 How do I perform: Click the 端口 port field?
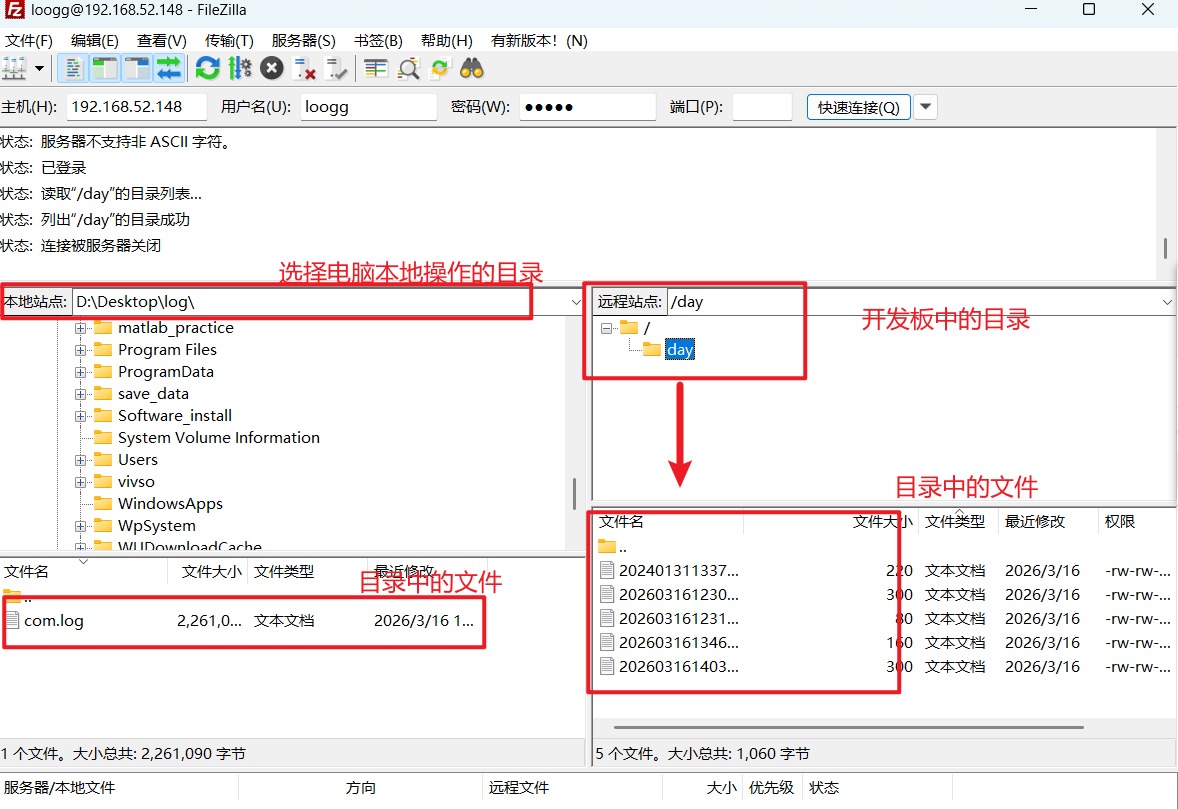click(762, 107)
